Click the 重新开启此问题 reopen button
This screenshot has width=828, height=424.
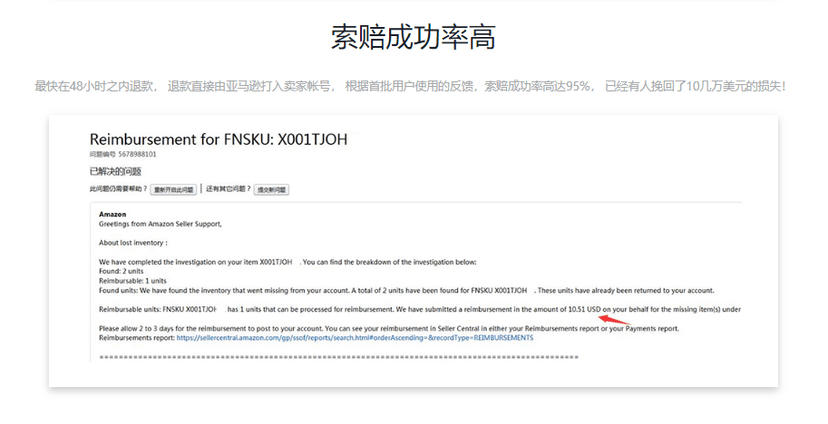[x=173, y=190]
